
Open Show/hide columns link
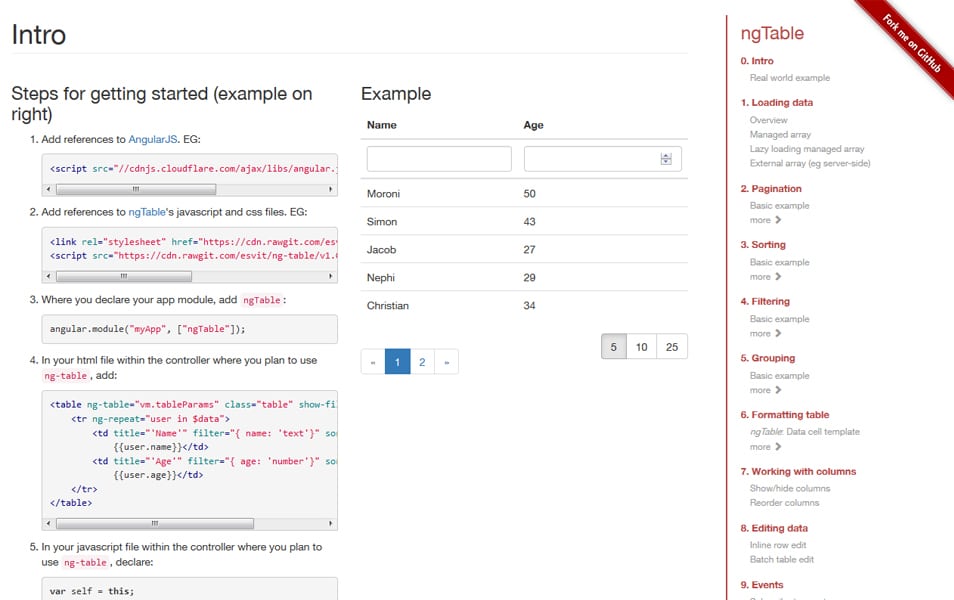pos(790,489)
